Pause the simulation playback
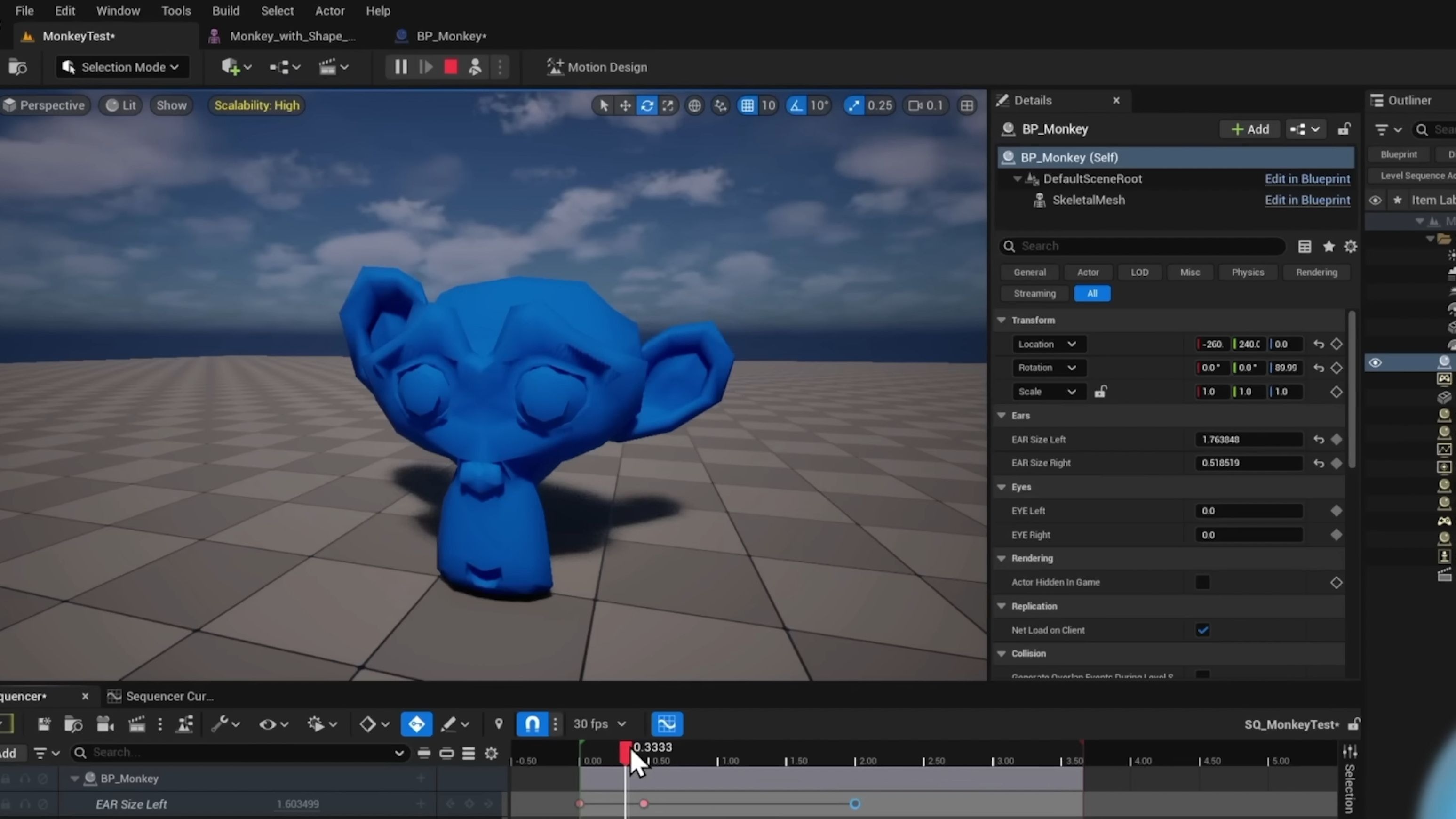The width and height of the screenshot is (1456, 819). tap(400, 67)
